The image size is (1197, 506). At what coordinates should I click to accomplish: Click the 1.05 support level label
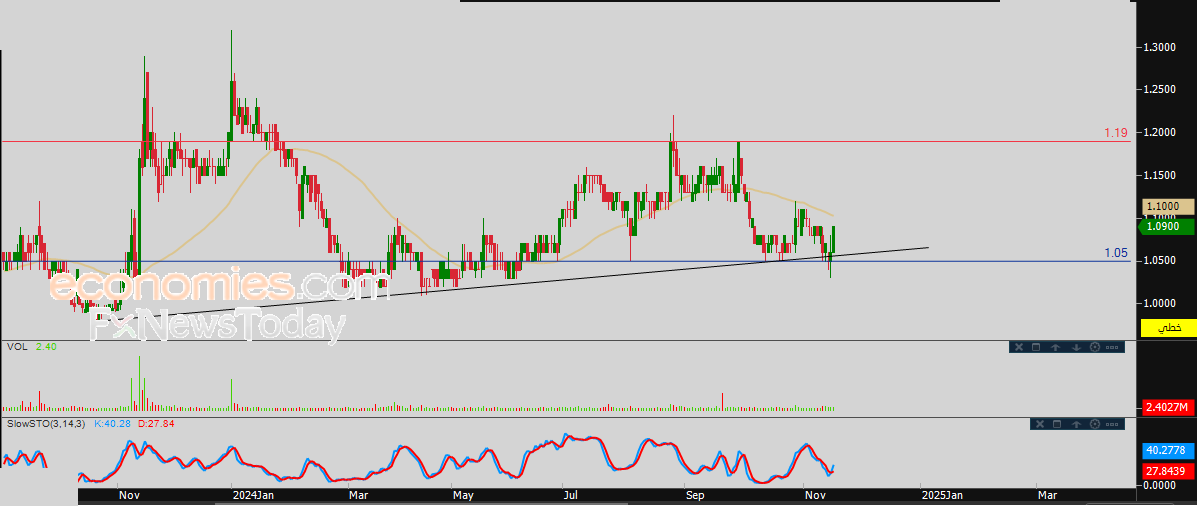pyautogui.click(x=1116, y=253)
